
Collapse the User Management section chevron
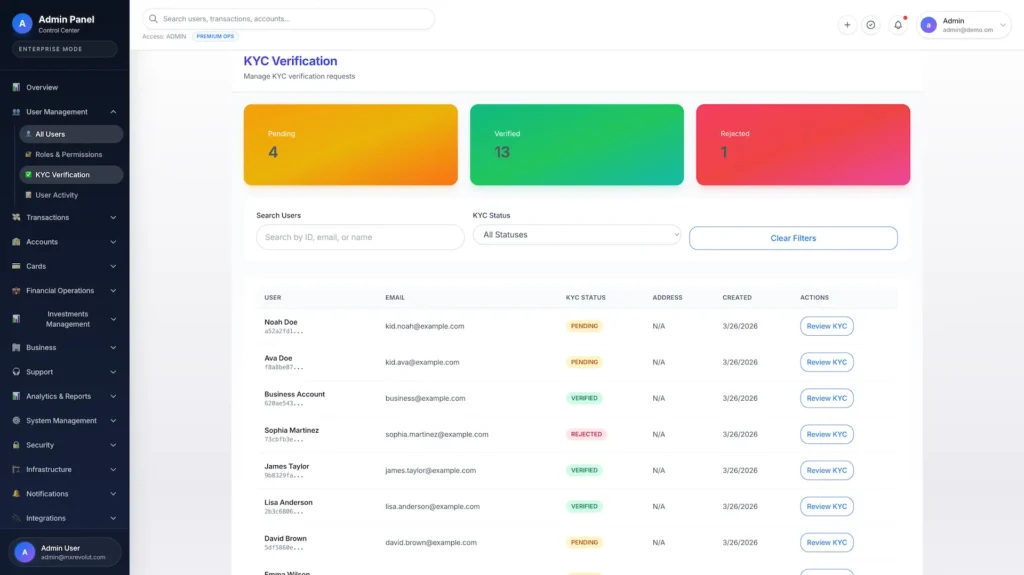coord(113,112)
